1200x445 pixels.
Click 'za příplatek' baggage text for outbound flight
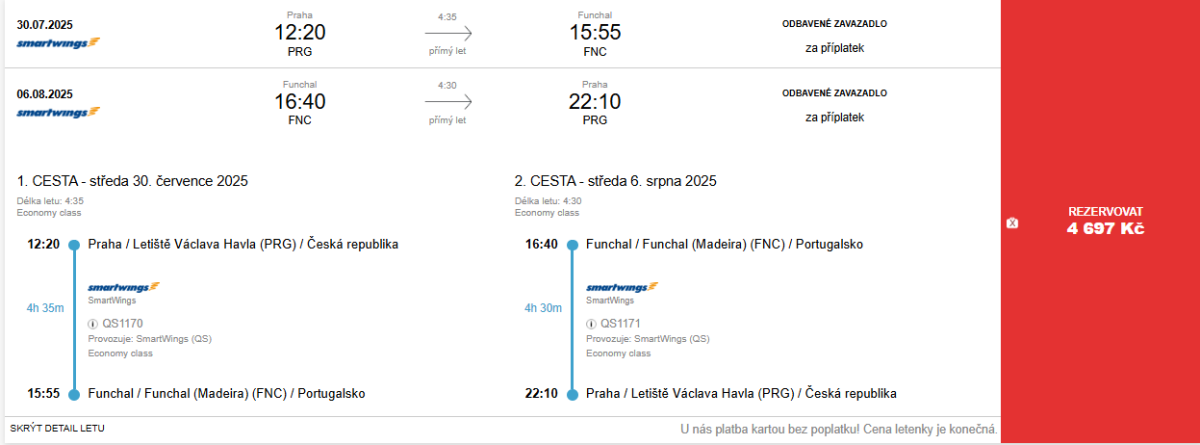(x=834, y=47)
